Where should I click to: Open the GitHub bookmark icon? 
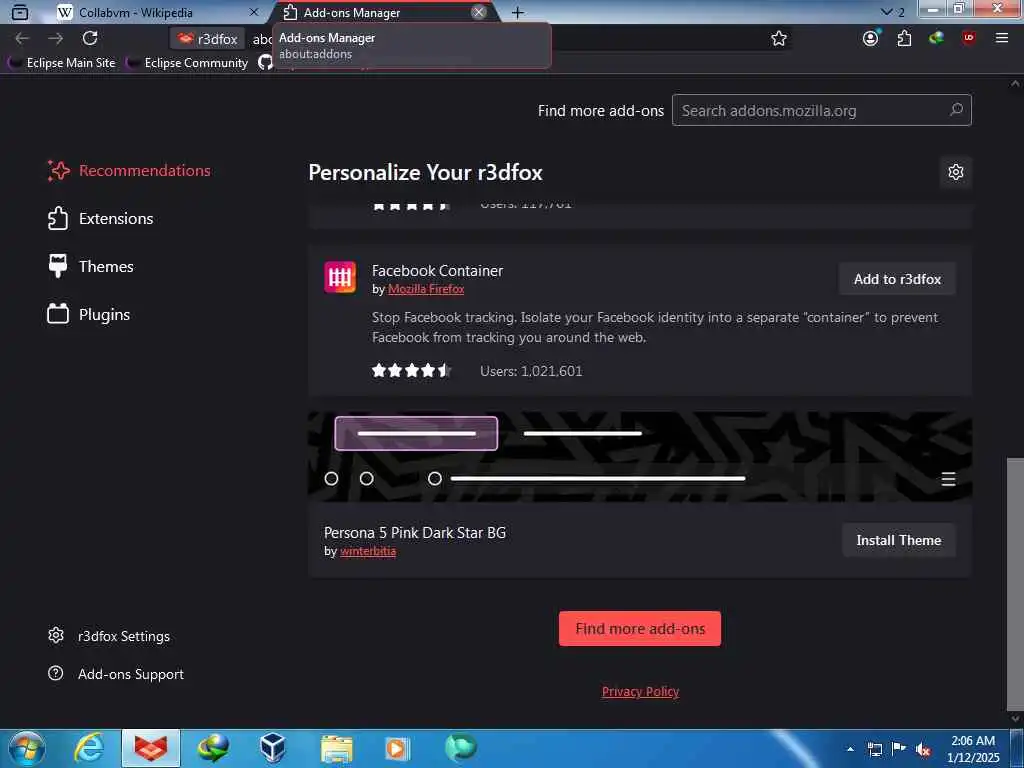[264, 63]
